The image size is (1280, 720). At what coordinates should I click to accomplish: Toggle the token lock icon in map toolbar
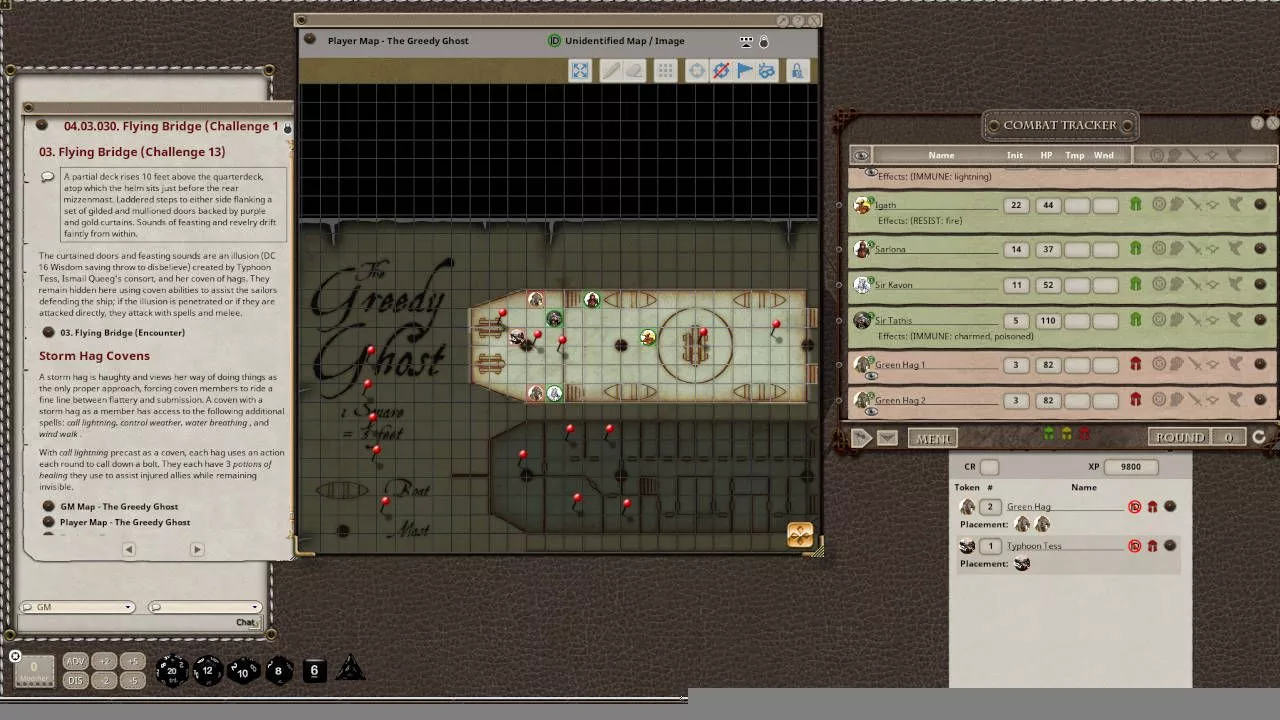(797, 70)
